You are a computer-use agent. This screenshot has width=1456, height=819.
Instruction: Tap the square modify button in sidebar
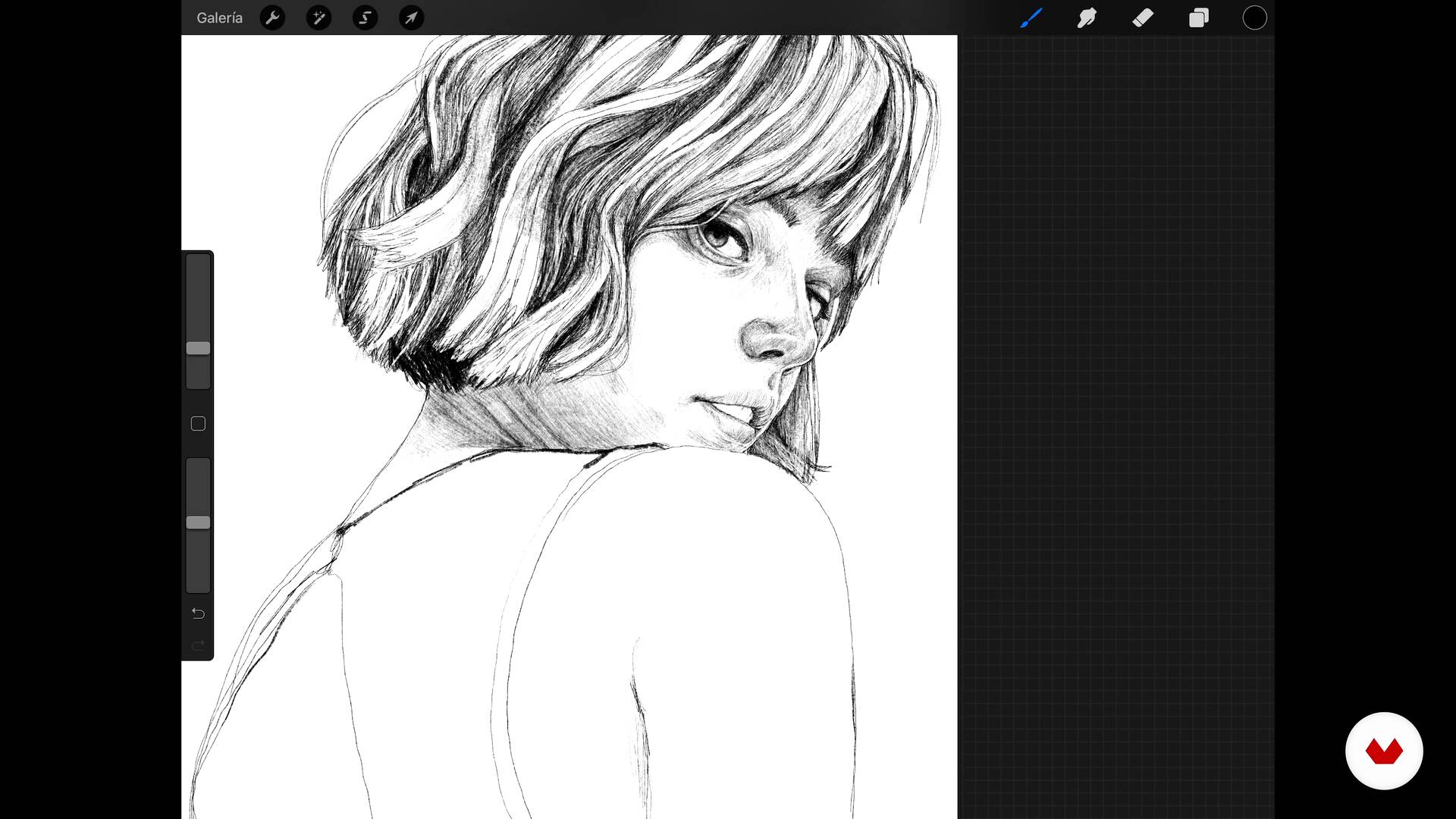click(198, 424)
